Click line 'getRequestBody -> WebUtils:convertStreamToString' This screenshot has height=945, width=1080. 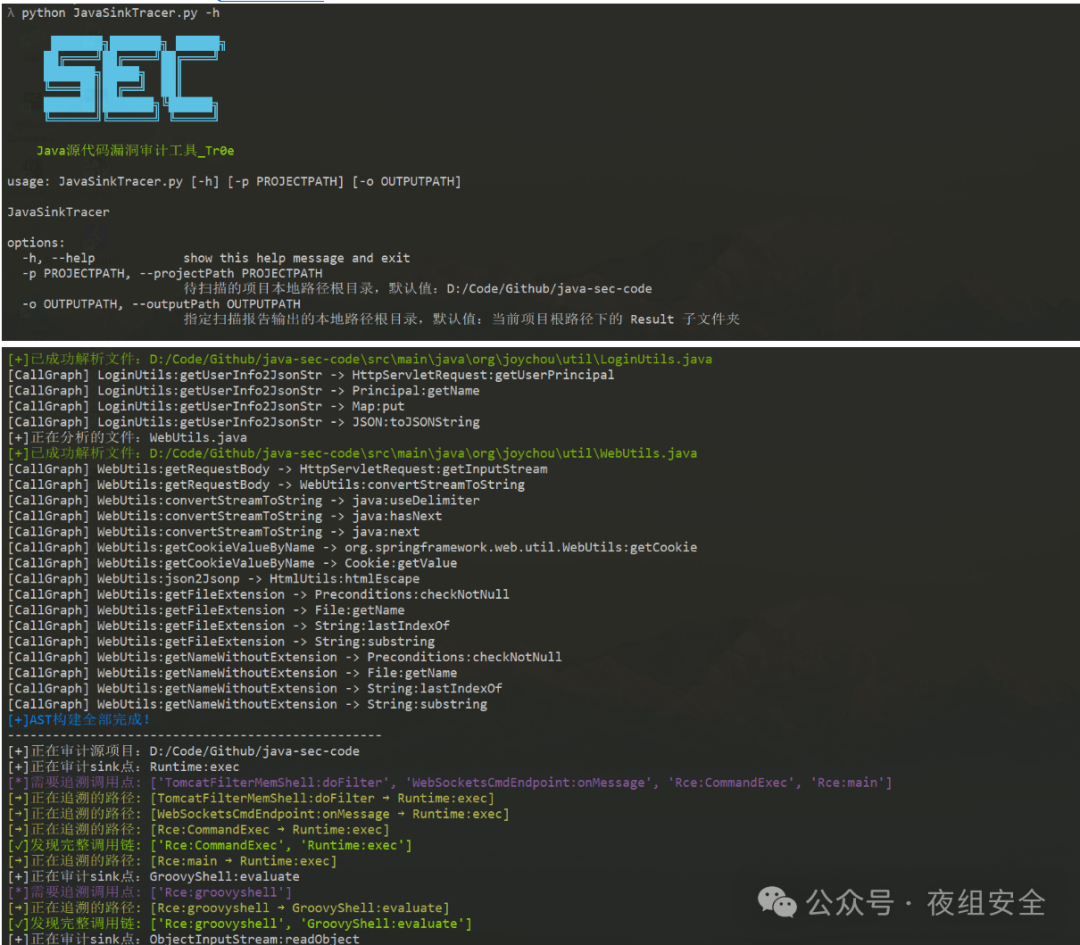coord(266,485)
